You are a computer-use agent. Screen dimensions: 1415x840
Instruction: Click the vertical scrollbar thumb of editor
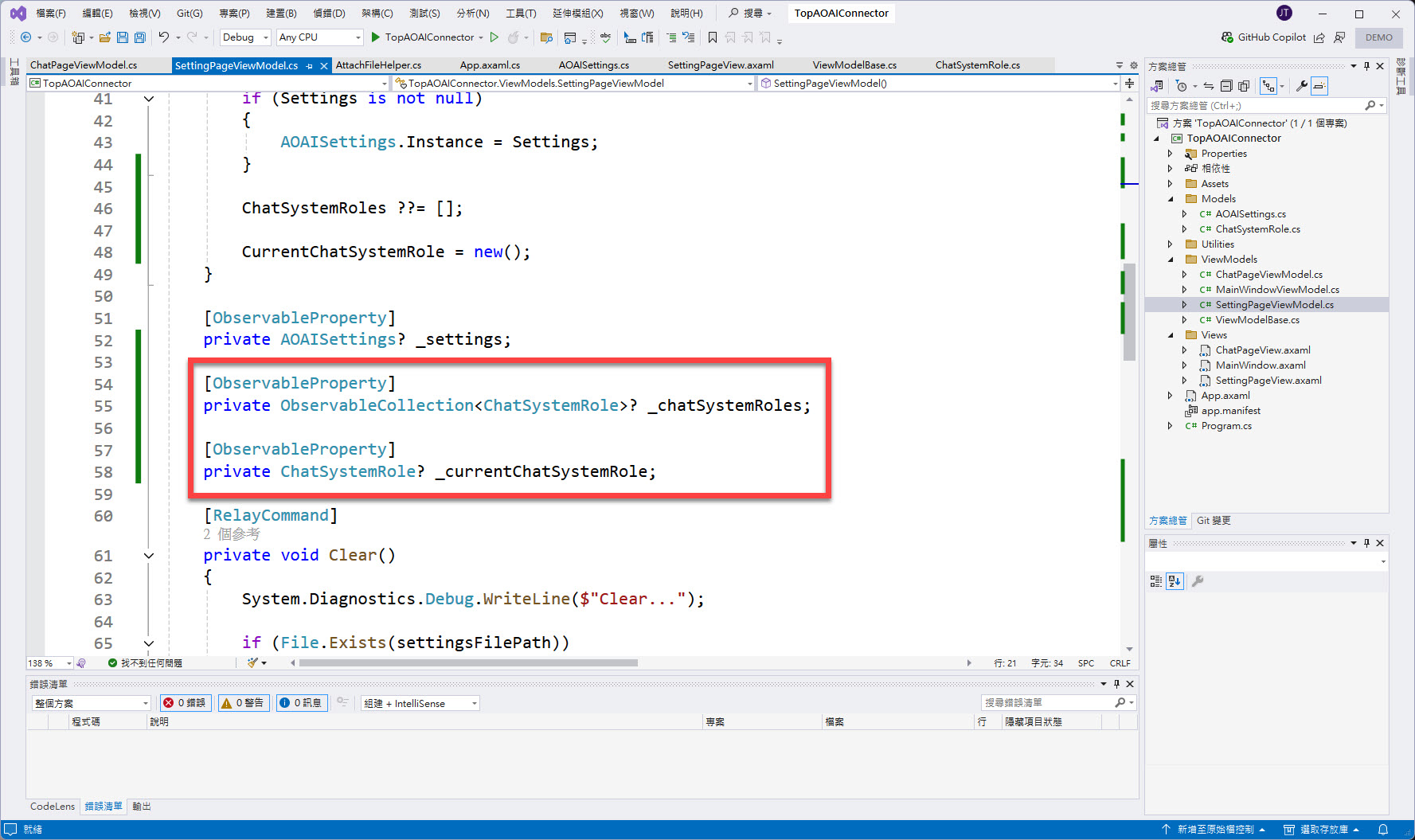pos(1129,312)
